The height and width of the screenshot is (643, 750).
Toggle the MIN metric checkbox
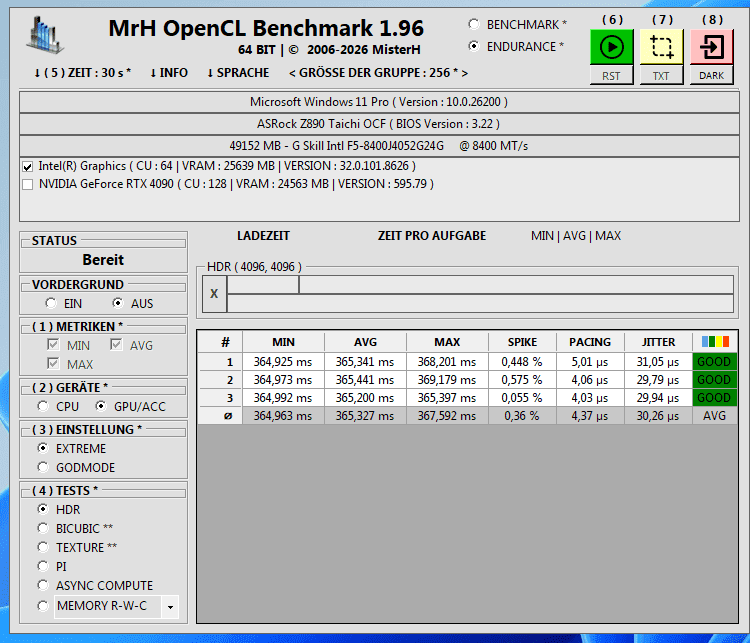click(53, 345)
